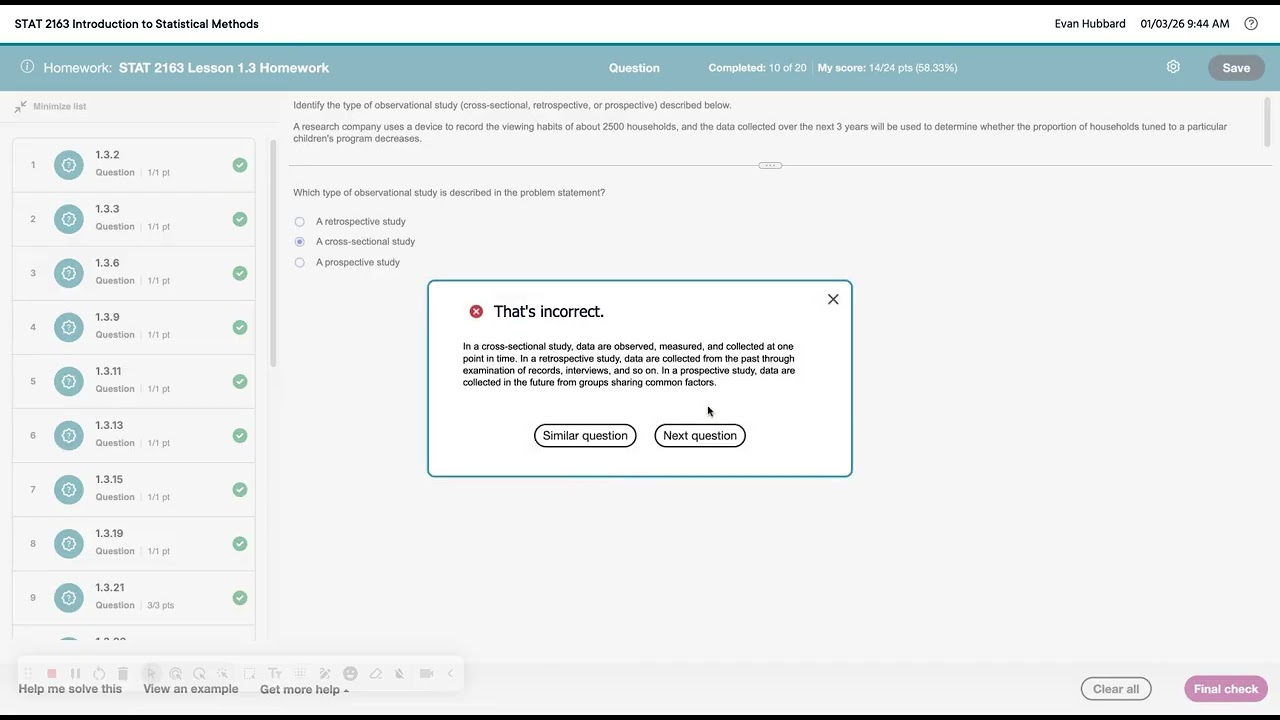Delete recording with trash icon
Screen dimensions: 1280x720
coord(123,674)
